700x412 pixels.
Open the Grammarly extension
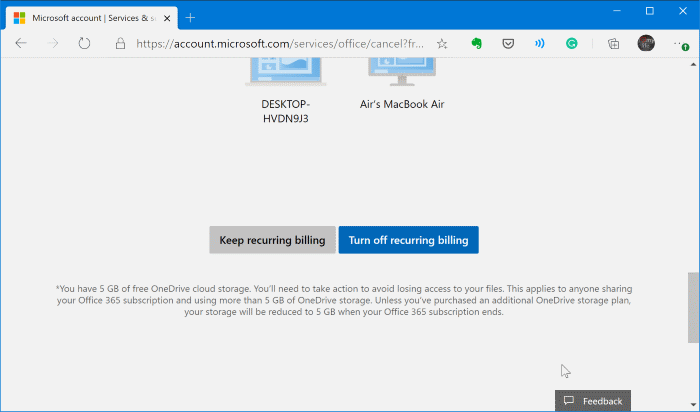pos(571,43)
